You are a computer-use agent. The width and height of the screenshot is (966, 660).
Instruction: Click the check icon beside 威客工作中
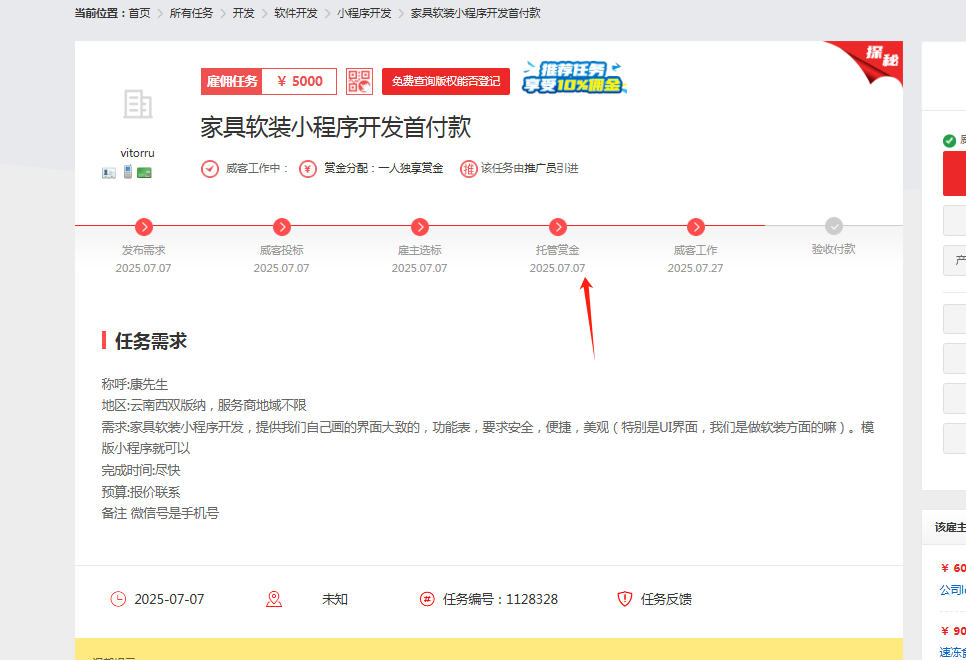(x=209, y=168)
